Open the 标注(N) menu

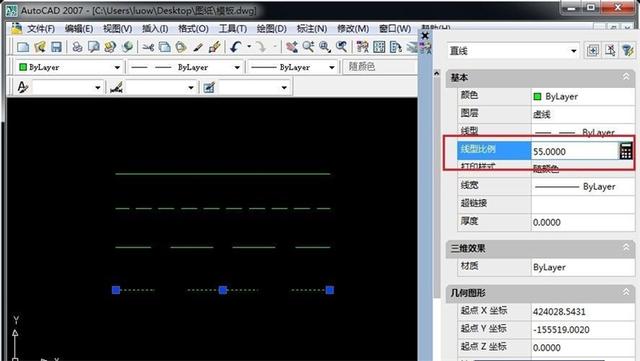pyautogui.click(x=312, y=29)
